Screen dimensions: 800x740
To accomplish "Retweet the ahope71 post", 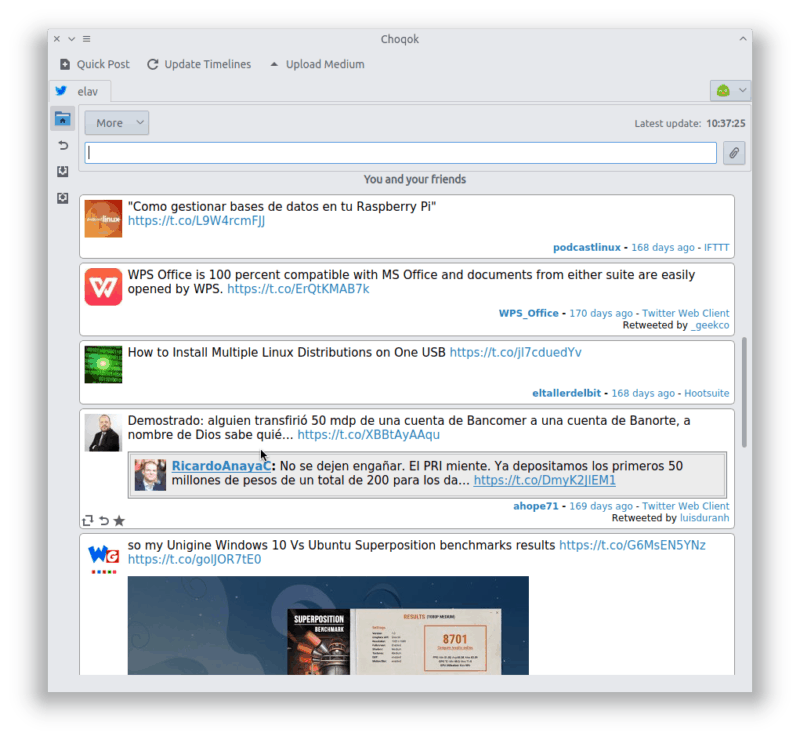I will pyautogui.click(x=88, y=520).
